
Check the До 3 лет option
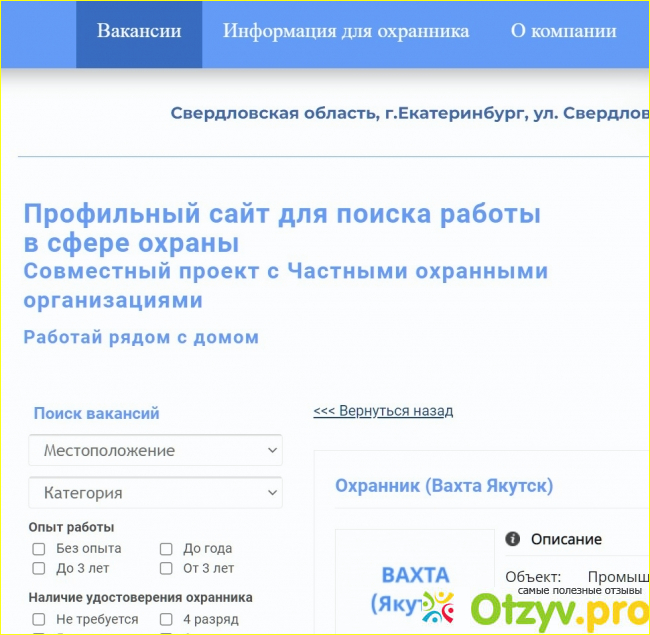pos(39,569)
